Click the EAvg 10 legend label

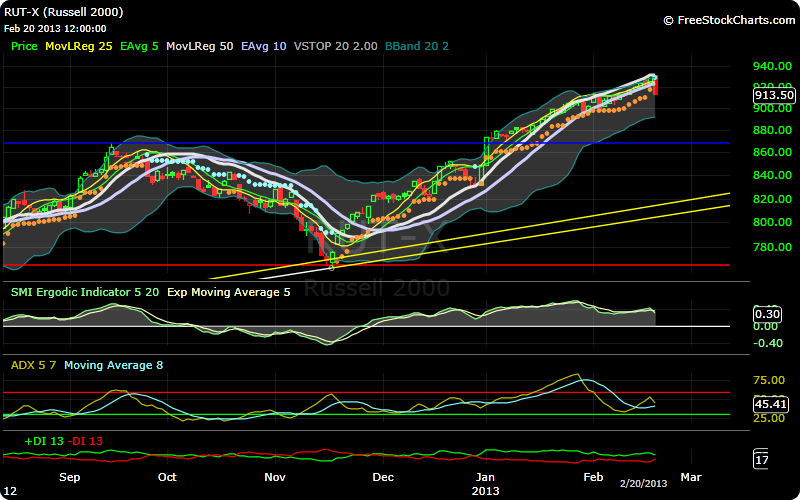(x=264, y=46)
